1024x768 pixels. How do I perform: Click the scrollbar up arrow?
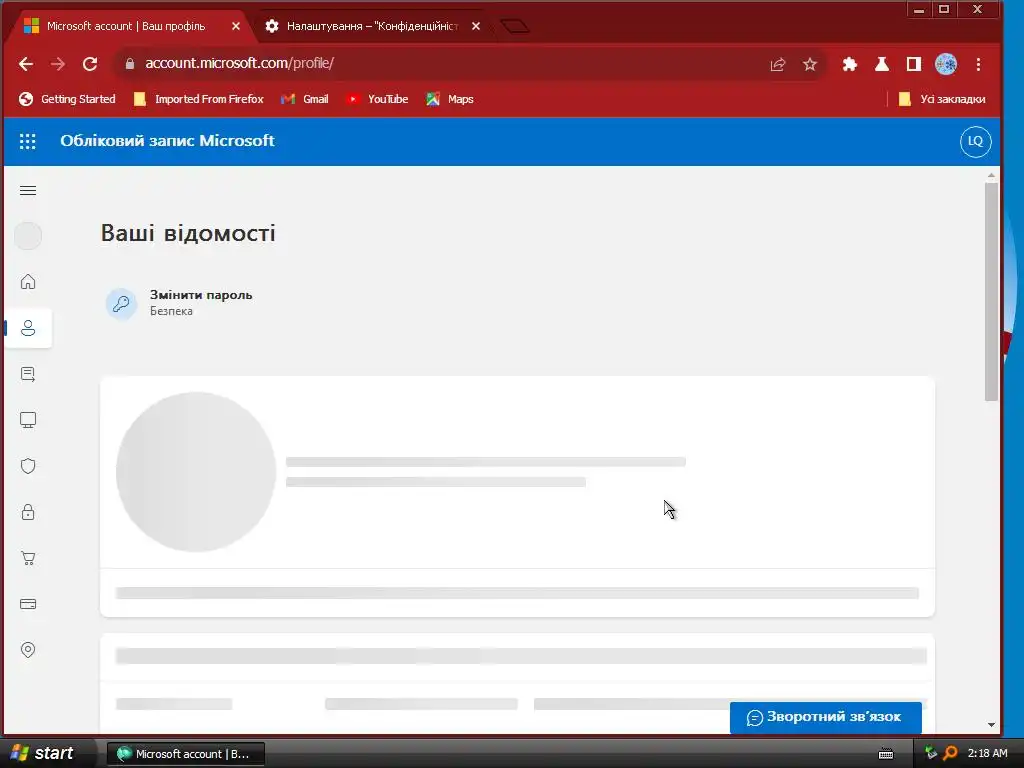point(991,176)
